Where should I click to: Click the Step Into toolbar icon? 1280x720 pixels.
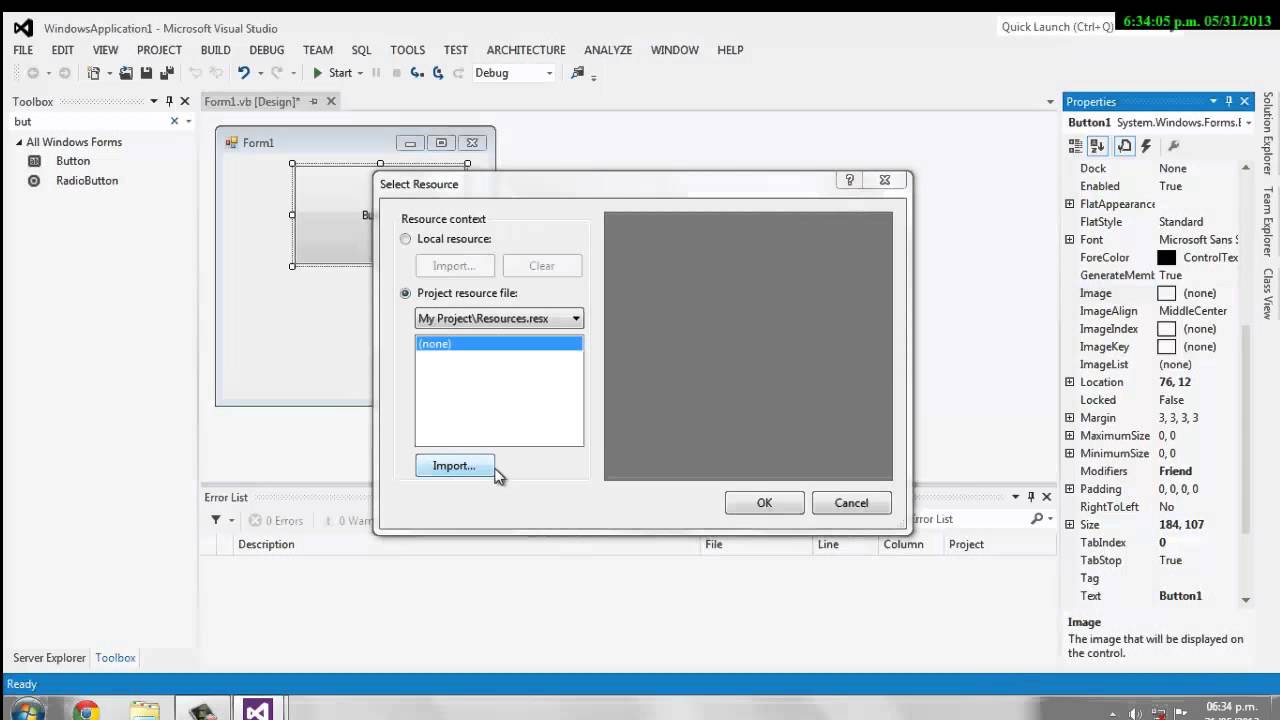(417, 73)
